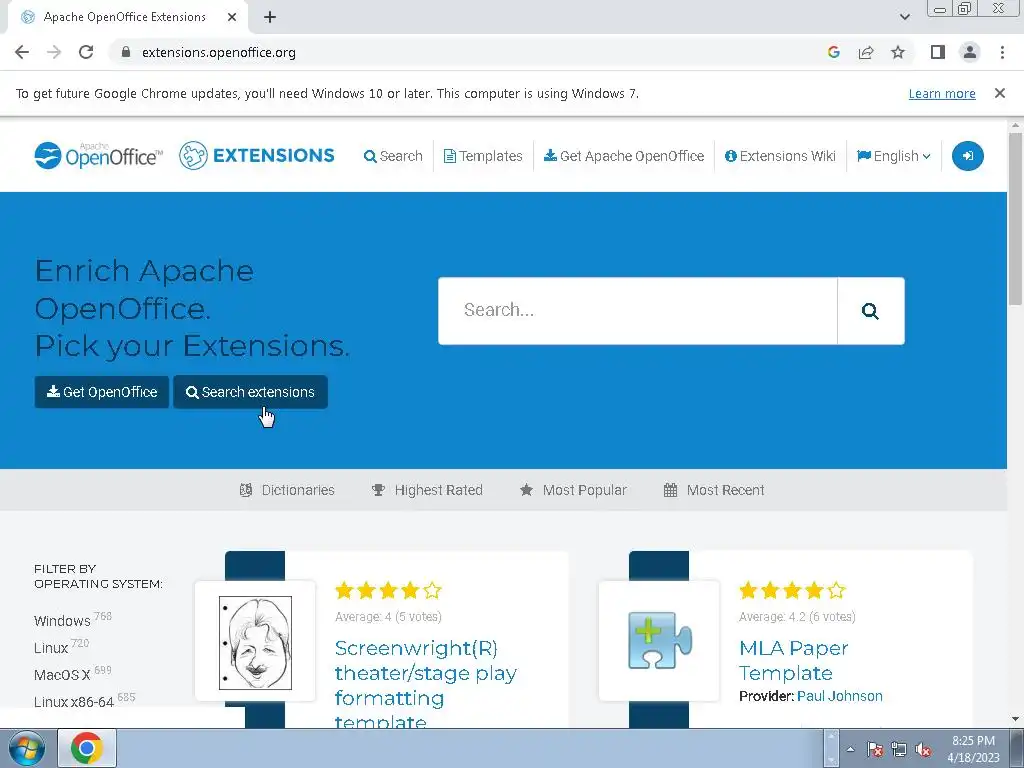The width and height of the screenshot is (1024, 768).
Task: Open the Screenwright caricature thumbnail
Action: 255,643
